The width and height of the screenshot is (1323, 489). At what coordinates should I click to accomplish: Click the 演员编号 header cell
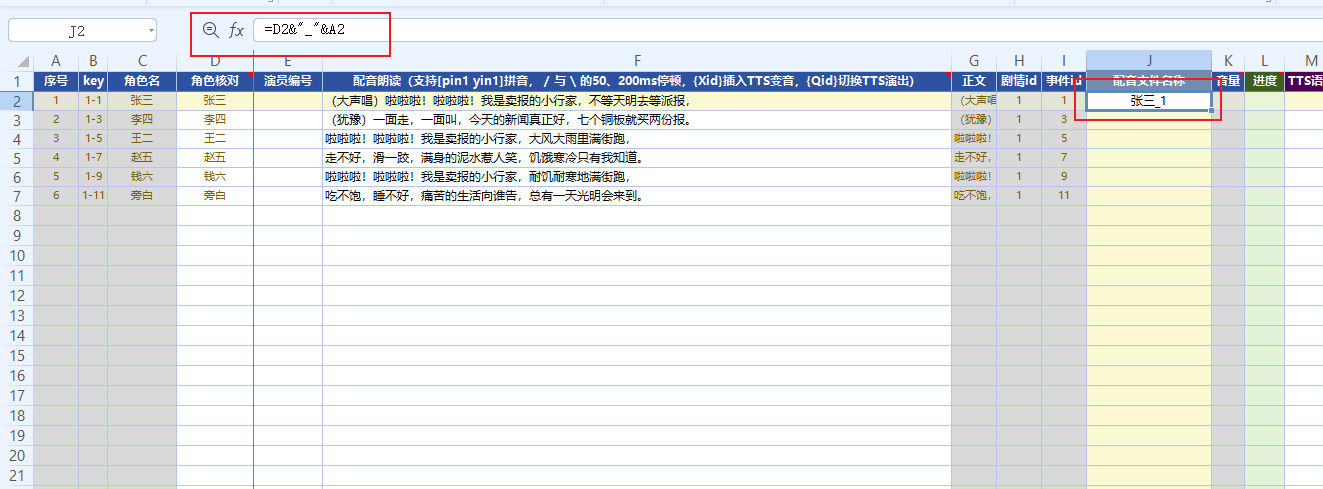pos(287,80)
